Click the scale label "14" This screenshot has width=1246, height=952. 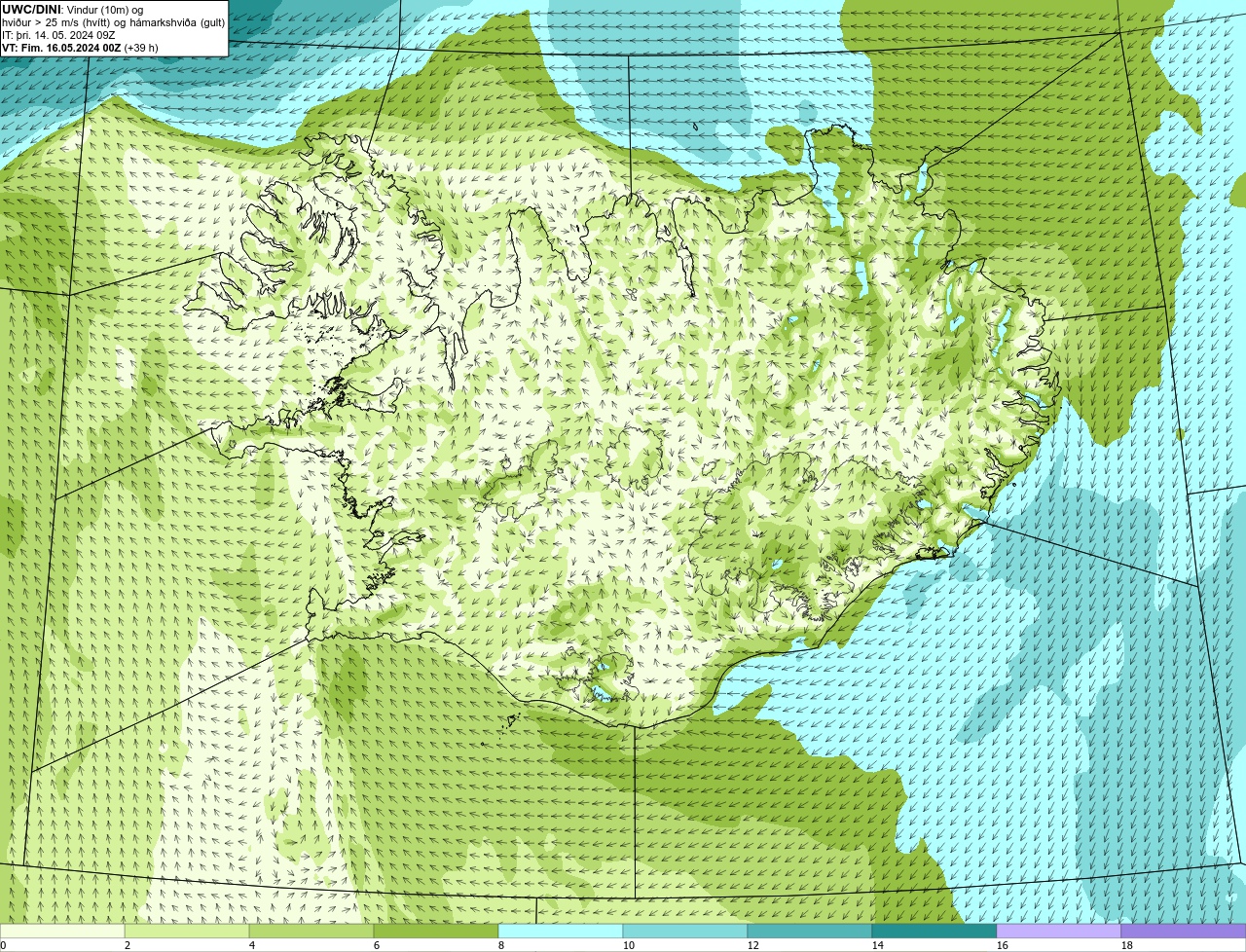click(878, 945)
